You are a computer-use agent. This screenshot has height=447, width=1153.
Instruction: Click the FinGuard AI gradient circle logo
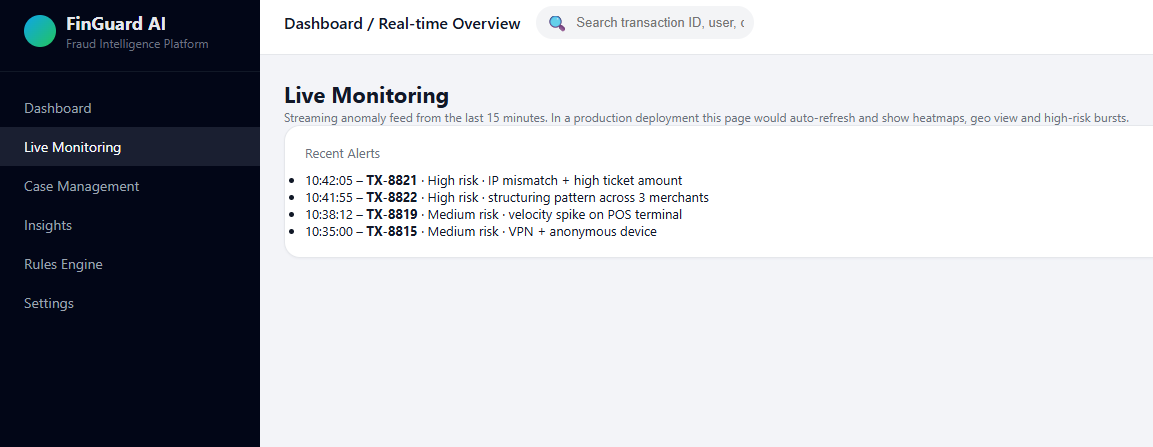point(40,31)
